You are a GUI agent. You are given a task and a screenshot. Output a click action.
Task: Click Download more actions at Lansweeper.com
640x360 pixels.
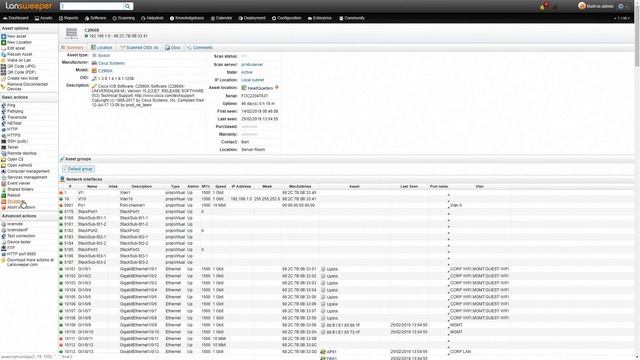click(30, 262)
